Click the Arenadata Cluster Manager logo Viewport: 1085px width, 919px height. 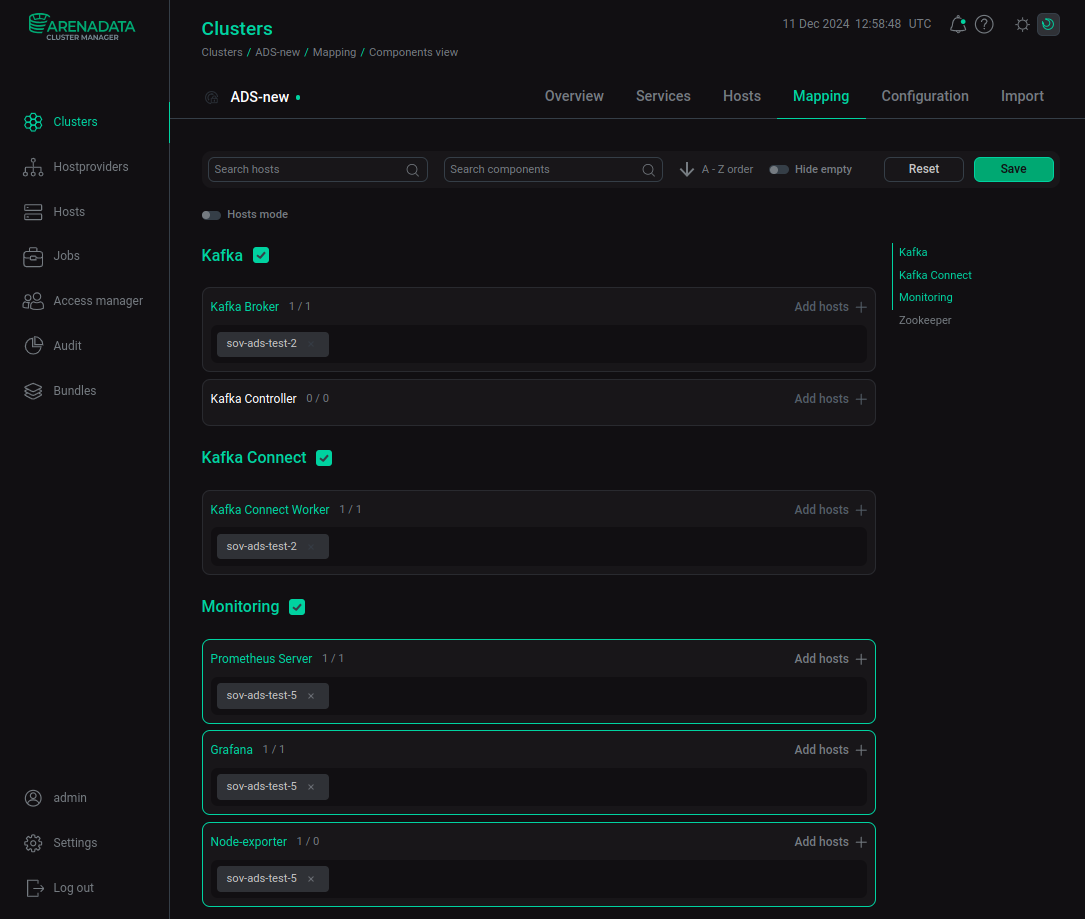tap(82, 27)
